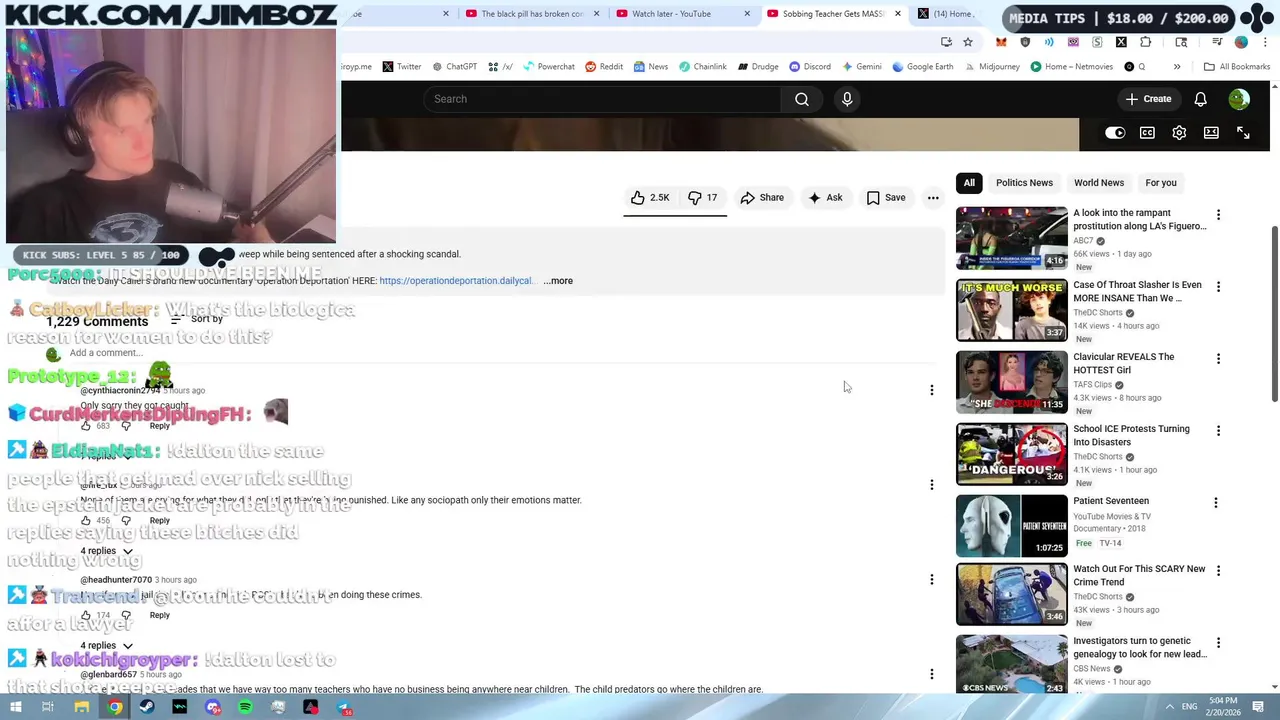Toggle closed captions on the player
The height and width of the screenshot is (720, 1280).
[x=1147, y=133]
